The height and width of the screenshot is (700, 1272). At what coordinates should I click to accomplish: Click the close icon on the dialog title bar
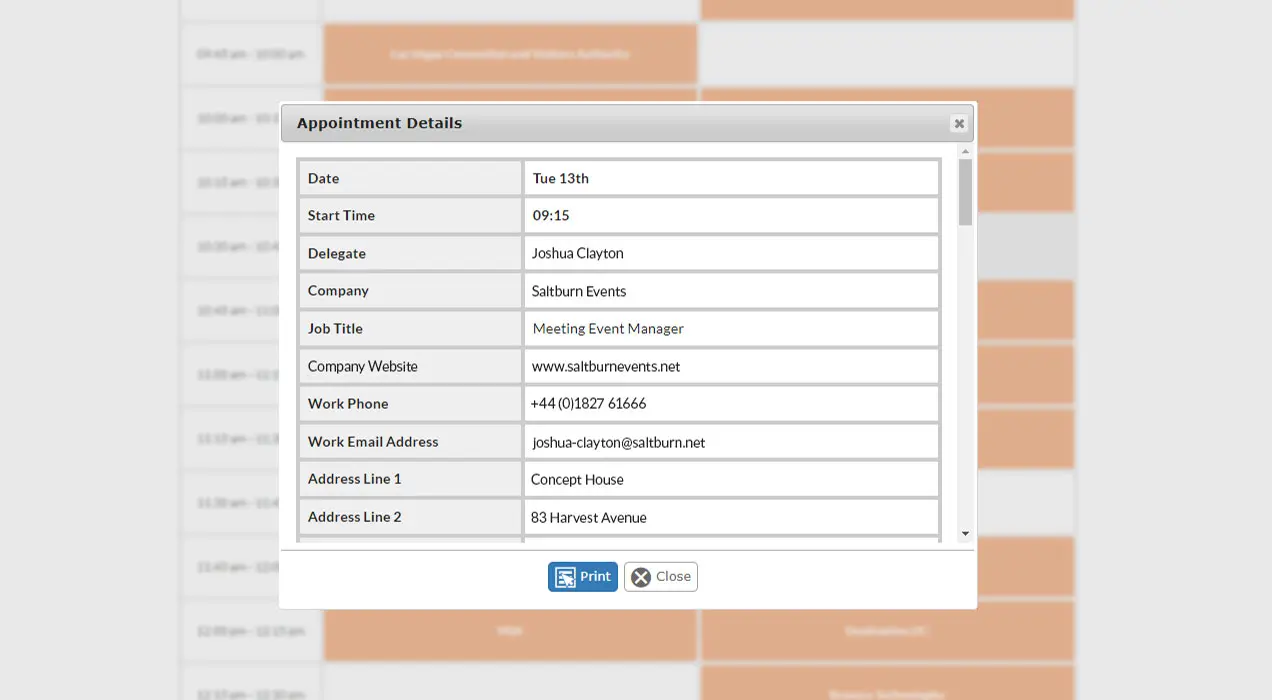pos(958,123)
